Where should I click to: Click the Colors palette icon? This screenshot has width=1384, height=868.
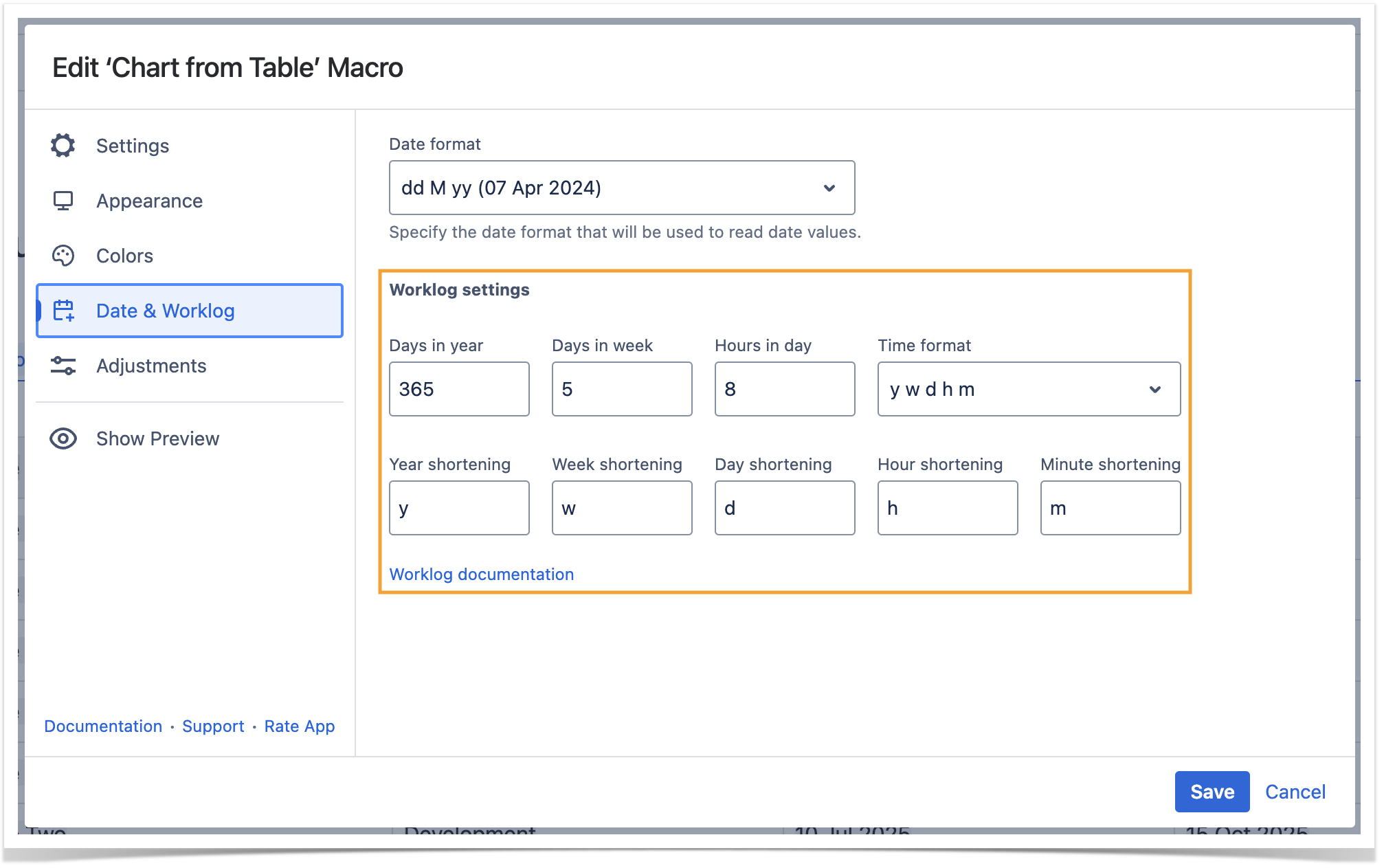click(63, 256)
